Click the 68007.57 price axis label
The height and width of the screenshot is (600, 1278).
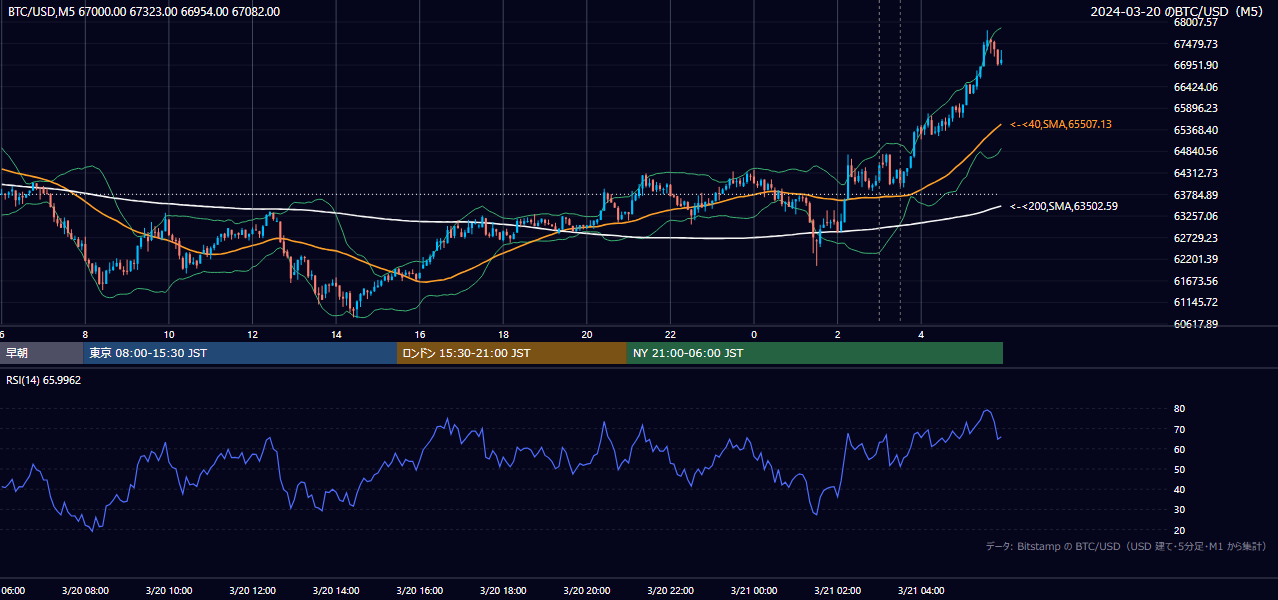1196,22
